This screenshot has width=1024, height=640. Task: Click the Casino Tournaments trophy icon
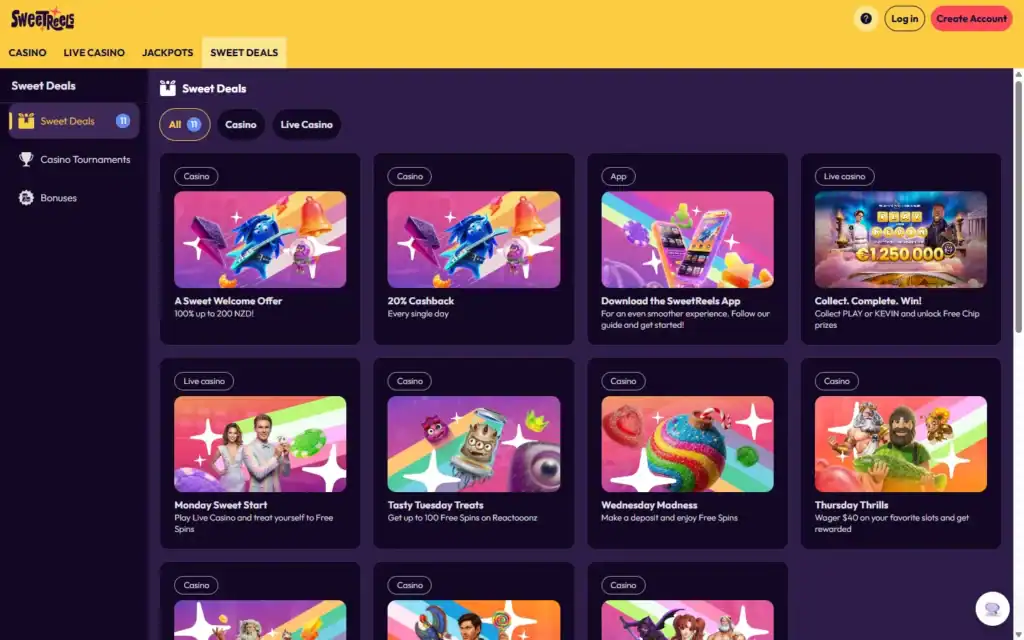(26, 159)
